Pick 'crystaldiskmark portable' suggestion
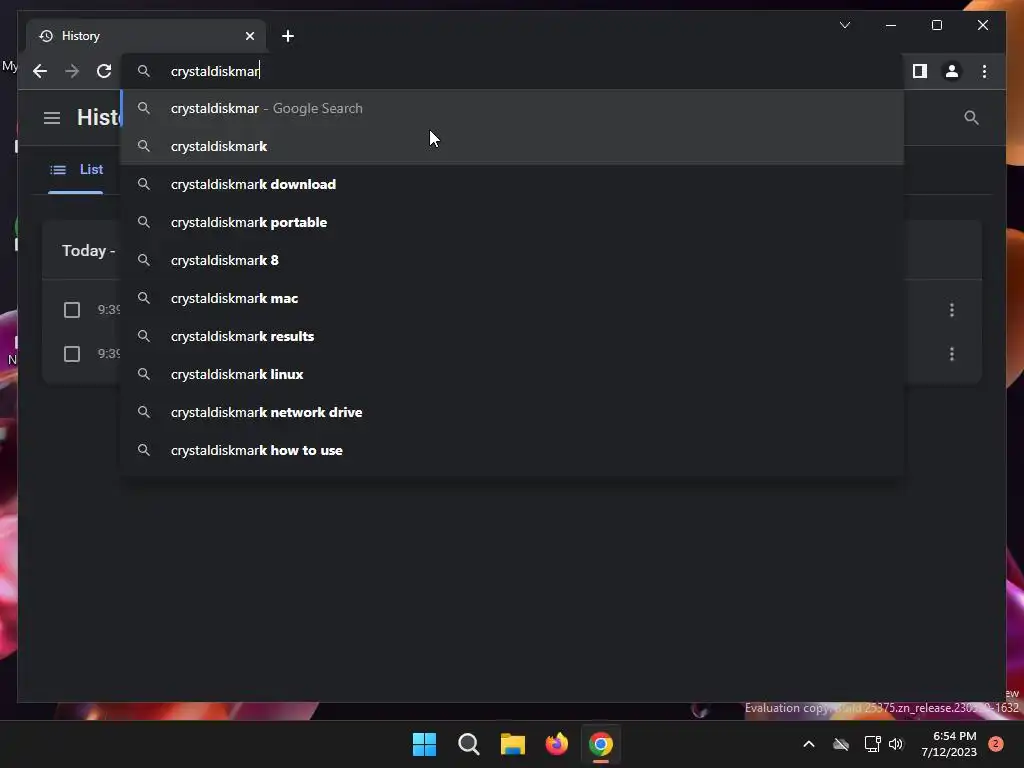The width and height of the screenshot is (1024, 768). coord(513,222)
